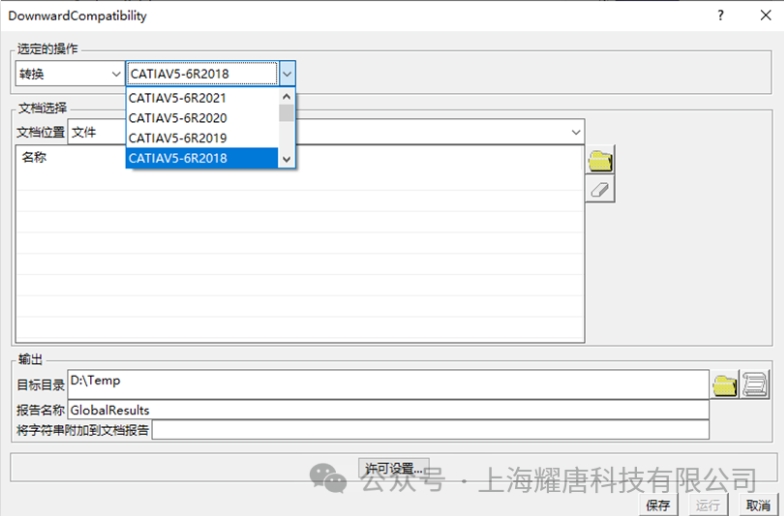Select highlighted CATIAV5-6R2018 list entry
Screen dimensions: 784x516
[202, 158]
